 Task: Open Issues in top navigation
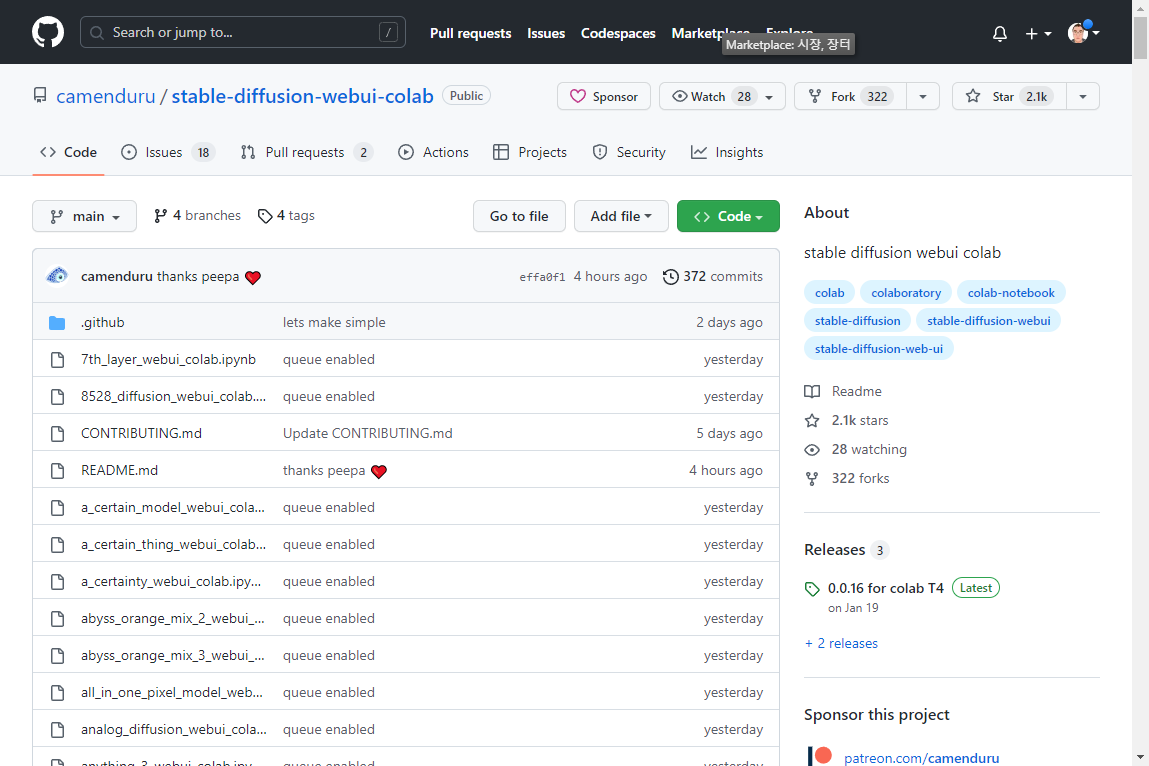coord(546,33)
